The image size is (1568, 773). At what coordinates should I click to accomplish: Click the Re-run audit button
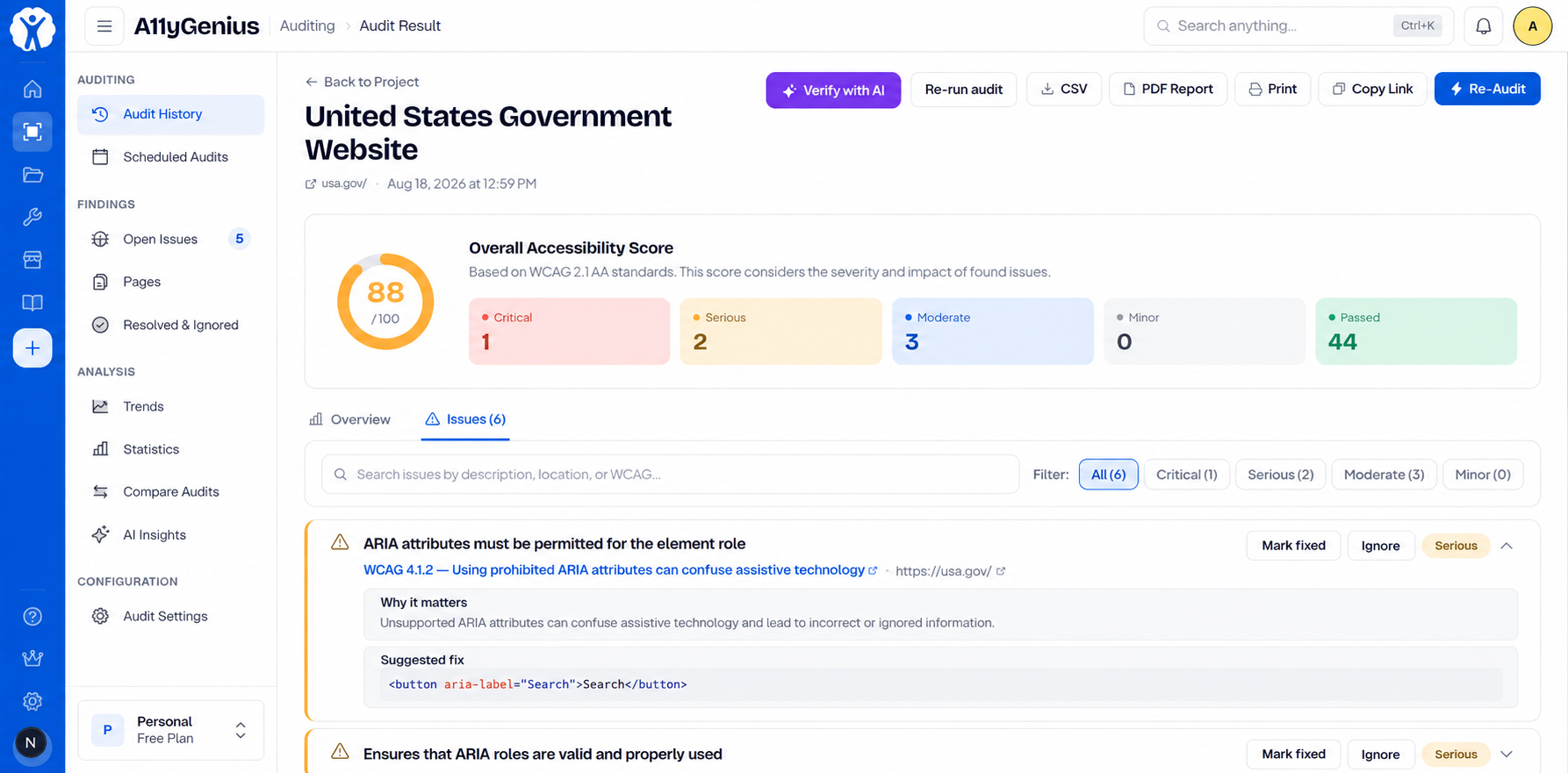point(964,89)
